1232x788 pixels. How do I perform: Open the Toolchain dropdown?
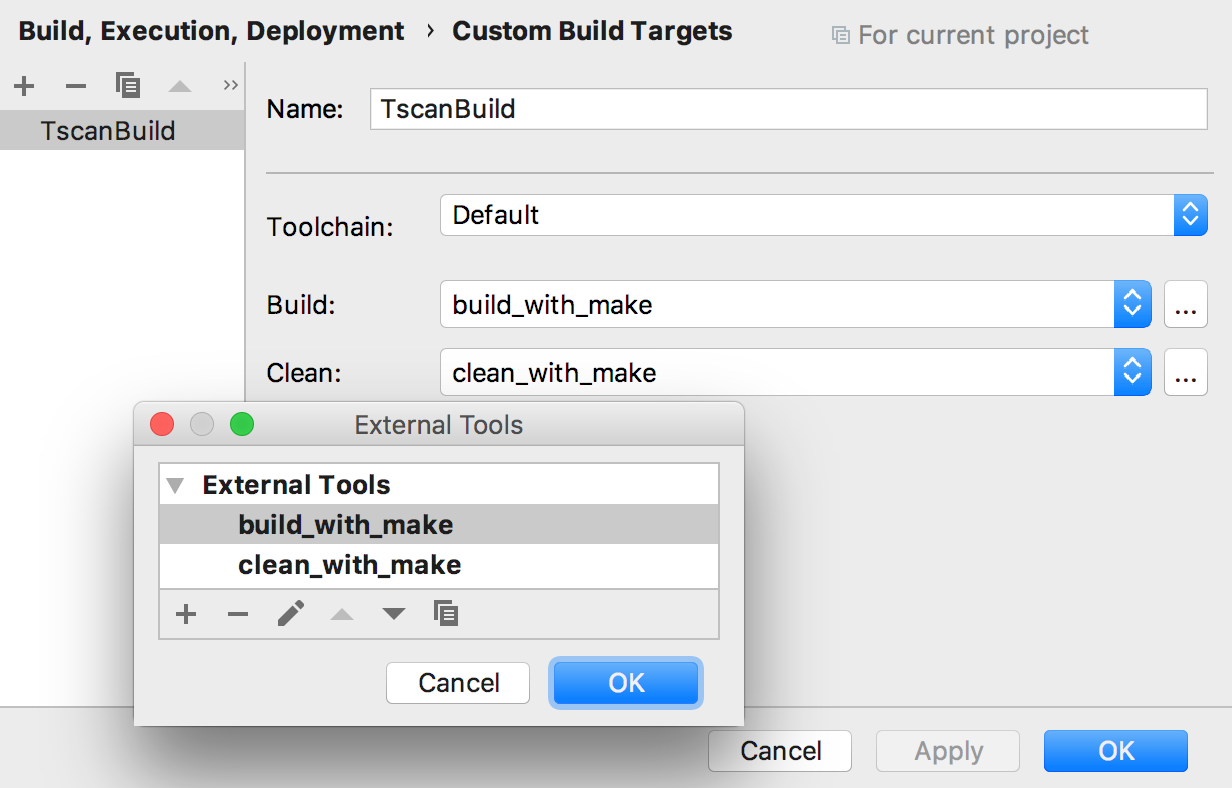[x=1189, y=215]
